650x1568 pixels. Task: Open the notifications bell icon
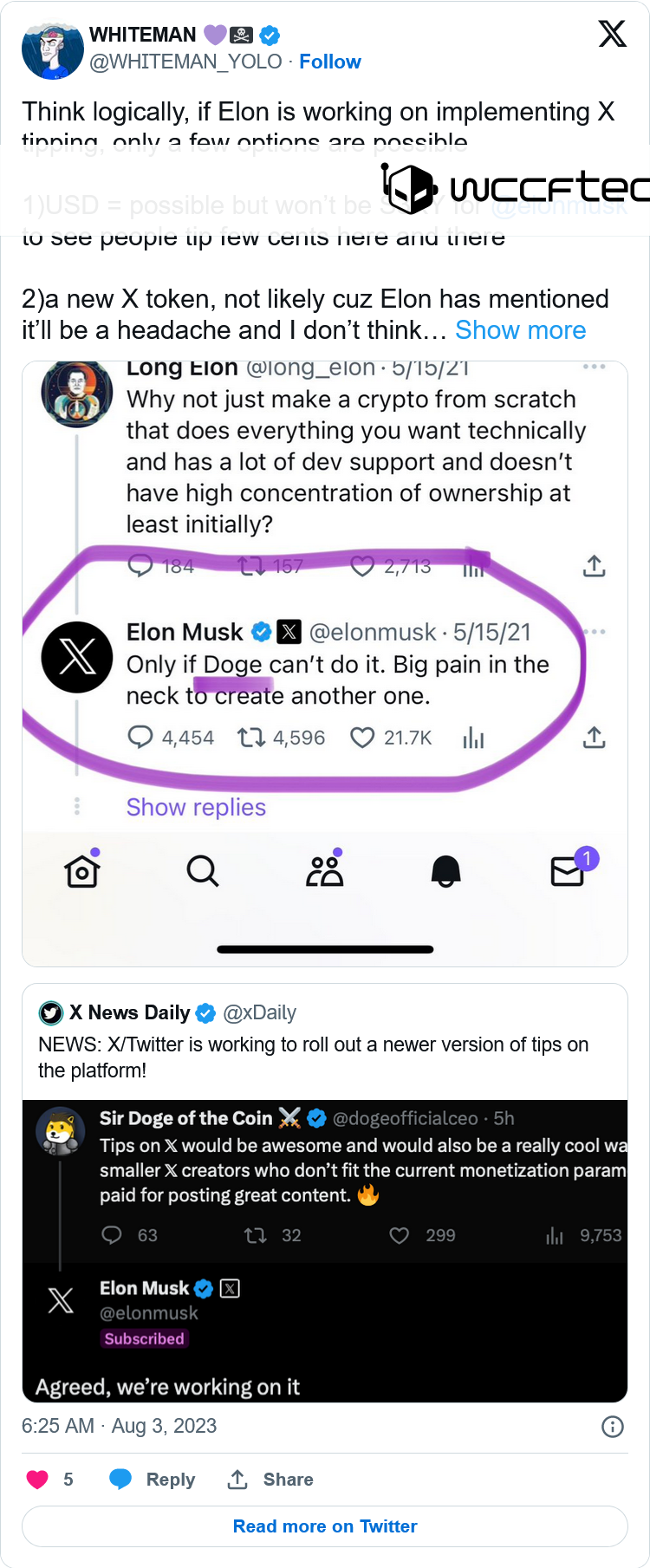click(x=446, y=870)
